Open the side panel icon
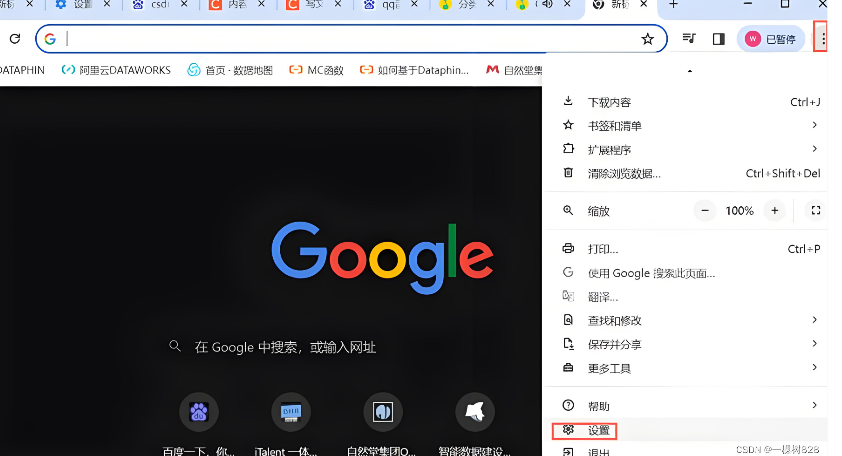842x456 pixels. click(x=718, y=39)
